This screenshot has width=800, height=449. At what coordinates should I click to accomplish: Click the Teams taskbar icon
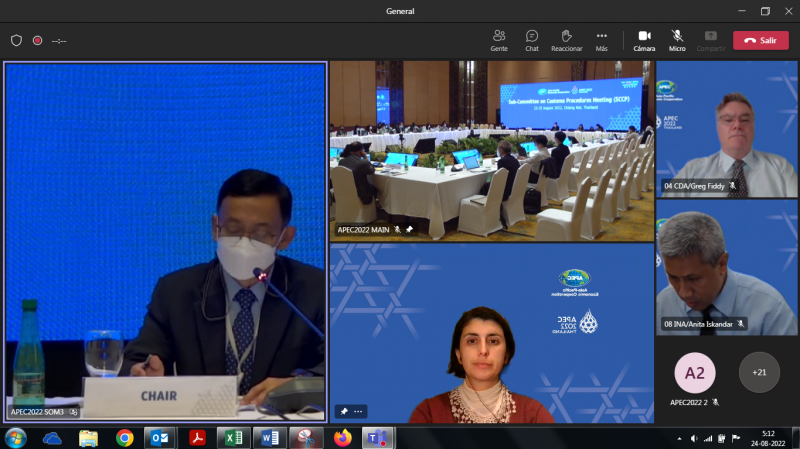click(377, 438)
